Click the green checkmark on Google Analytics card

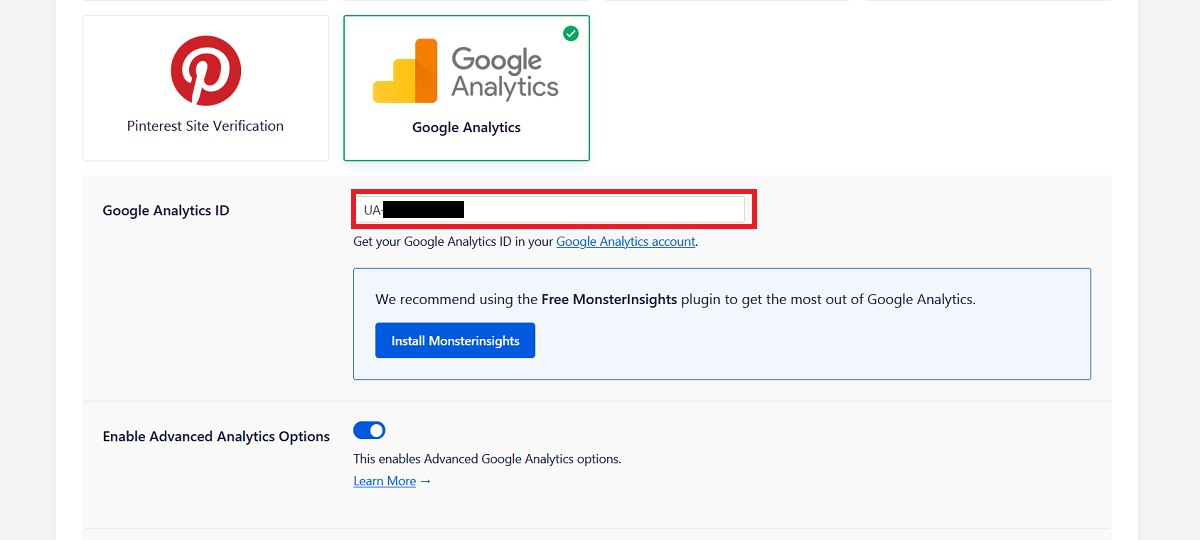coord(571,34)
